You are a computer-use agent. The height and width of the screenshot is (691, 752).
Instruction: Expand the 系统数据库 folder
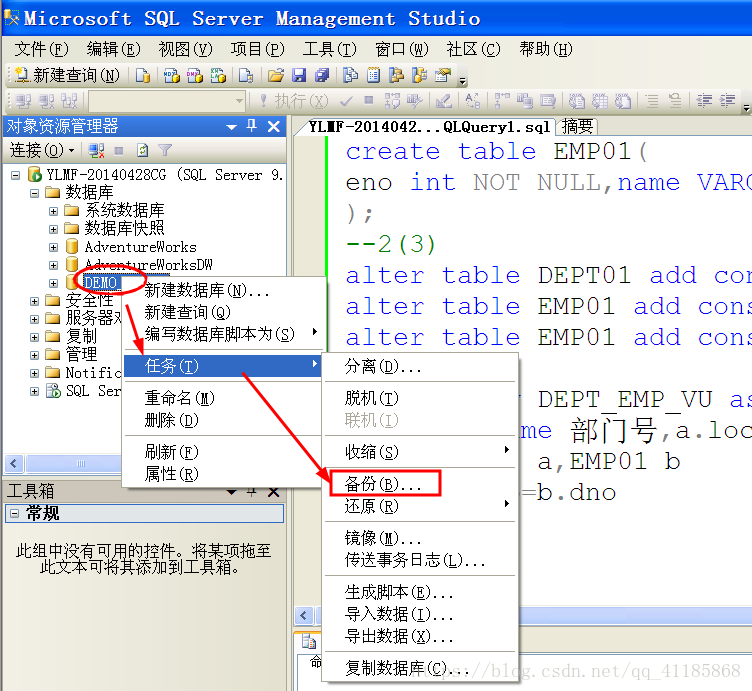[x=53, y=211]
